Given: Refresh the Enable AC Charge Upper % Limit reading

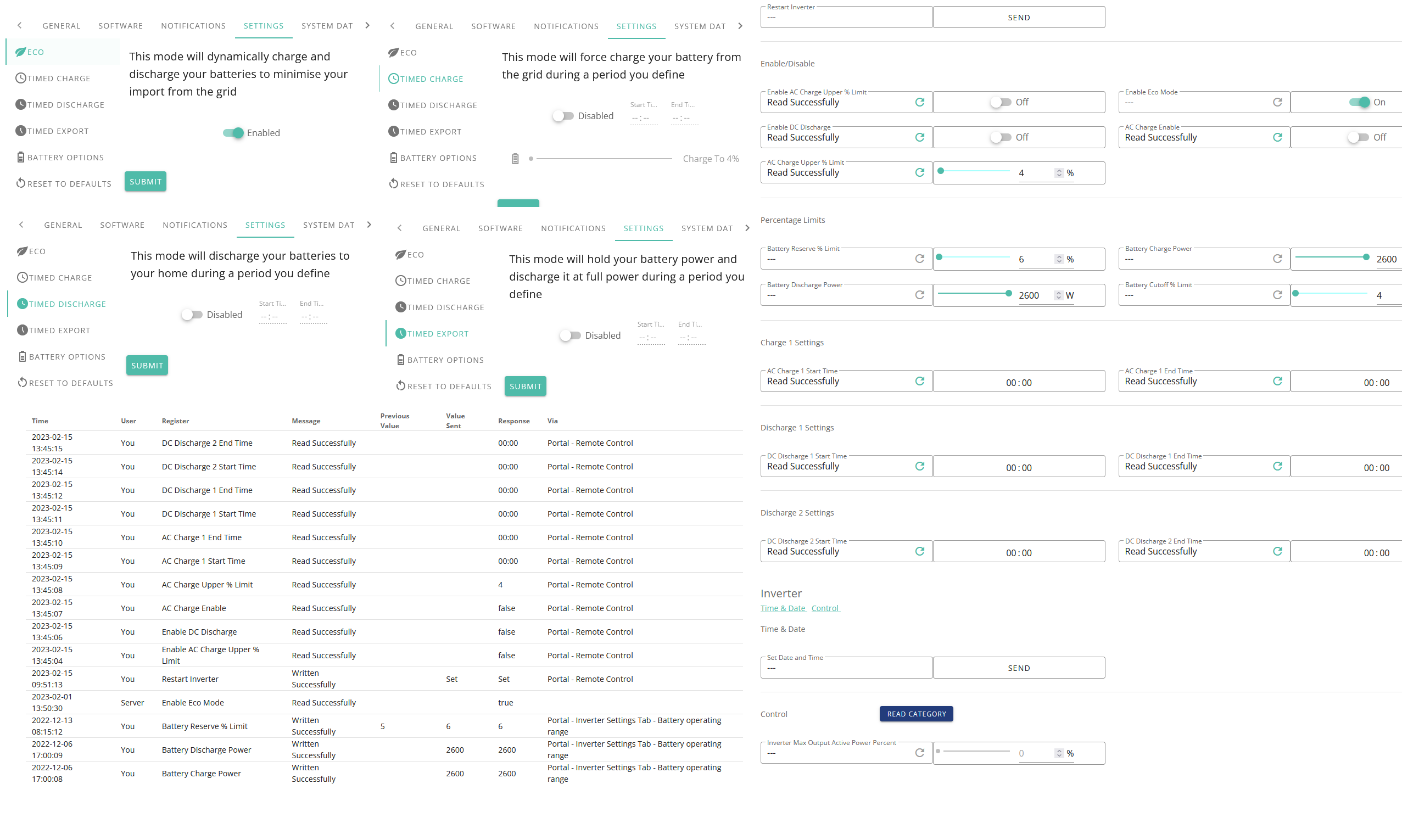Looking at the screenshot, I should coord(919,103).
